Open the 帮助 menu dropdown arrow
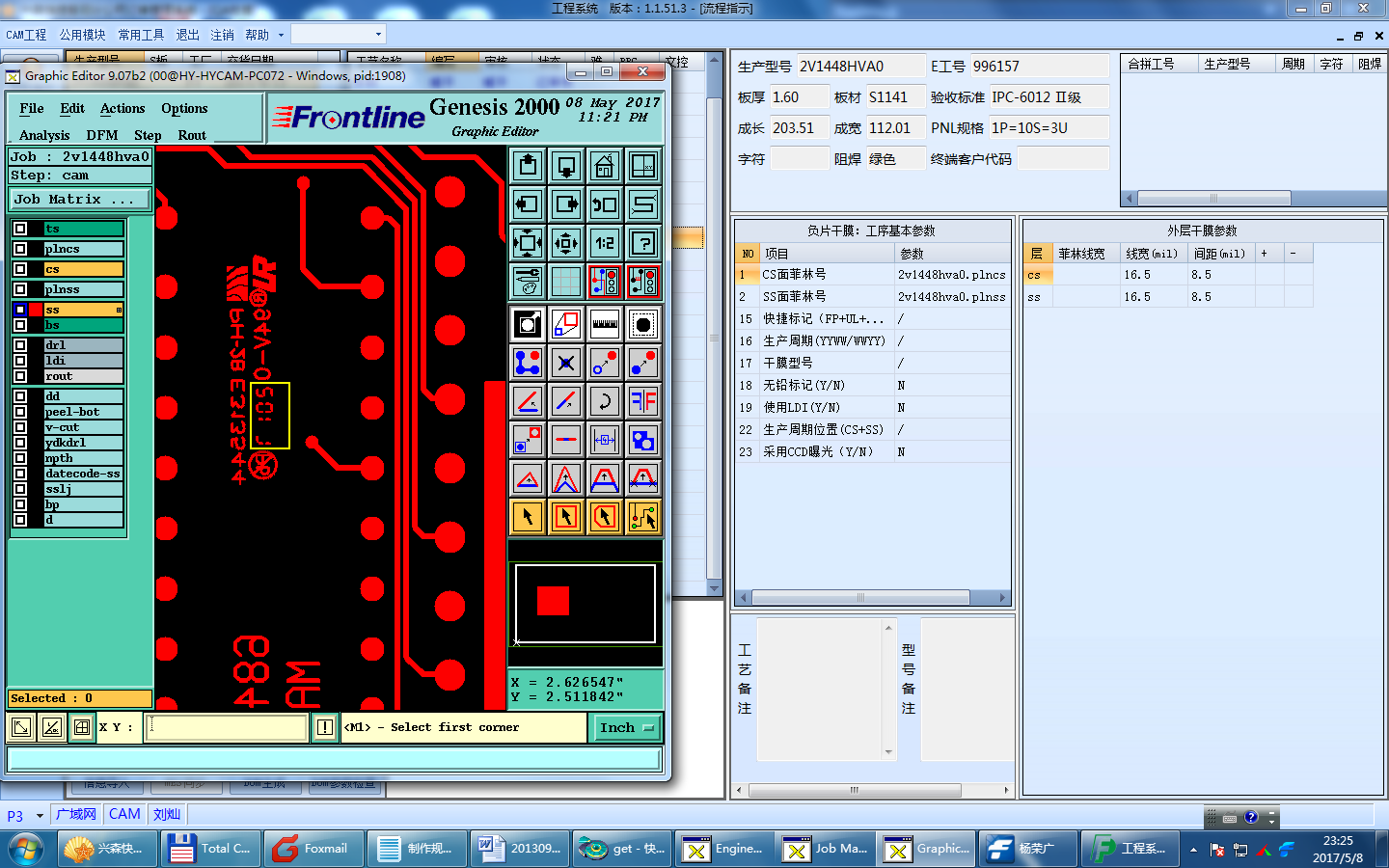This screenshot has height=868, width=1389. tap(281, 35)
